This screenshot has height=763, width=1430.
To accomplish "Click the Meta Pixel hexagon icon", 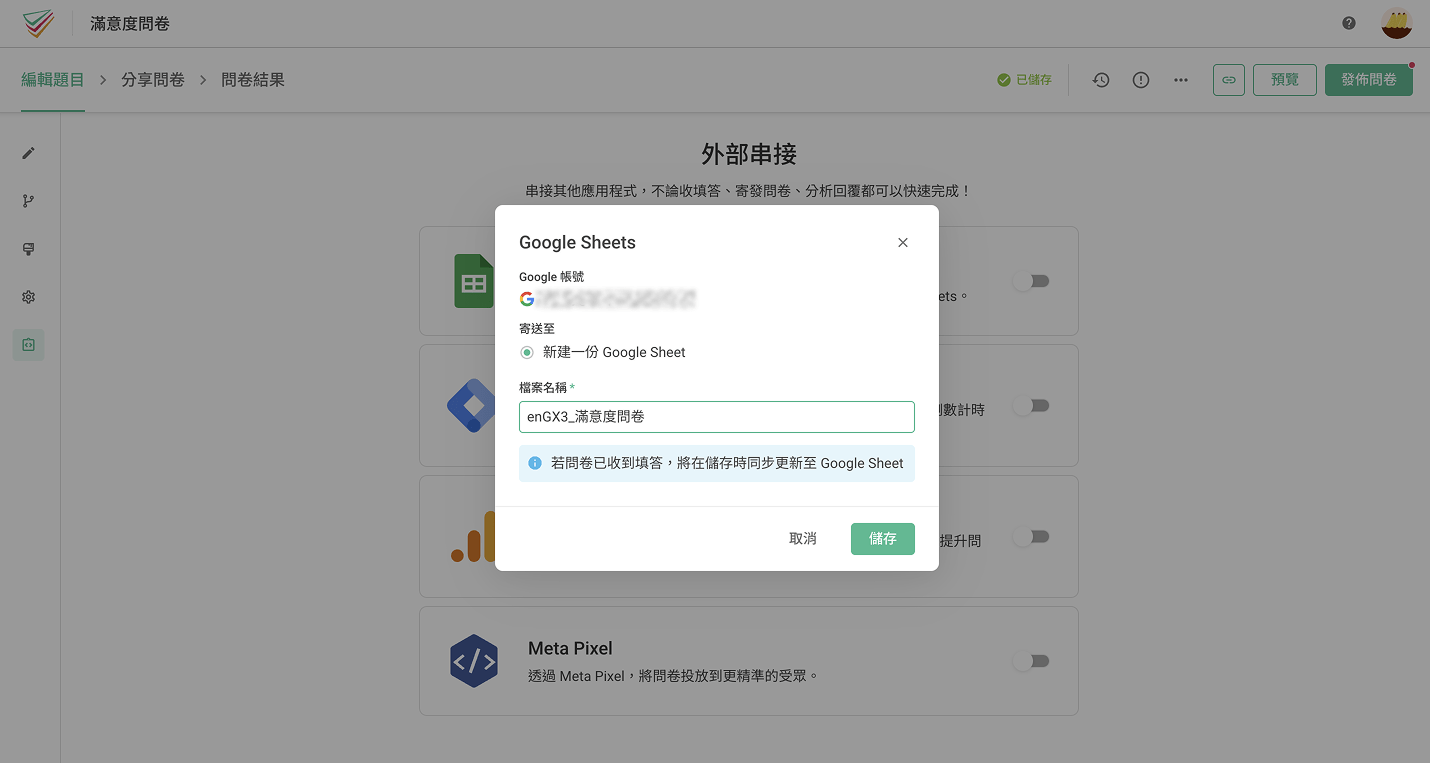I will pos(474,661).
